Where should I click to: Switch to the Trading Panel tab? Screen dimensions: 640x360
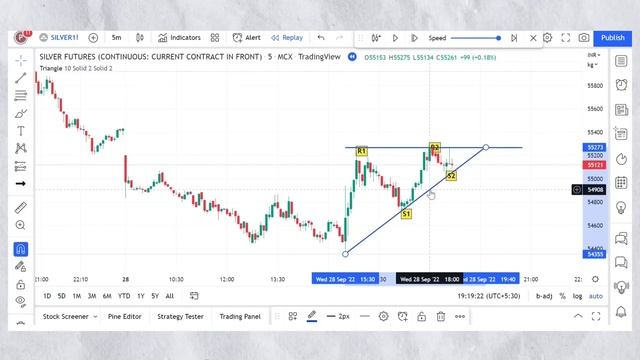pyautogui.click(x=240, y=316)
